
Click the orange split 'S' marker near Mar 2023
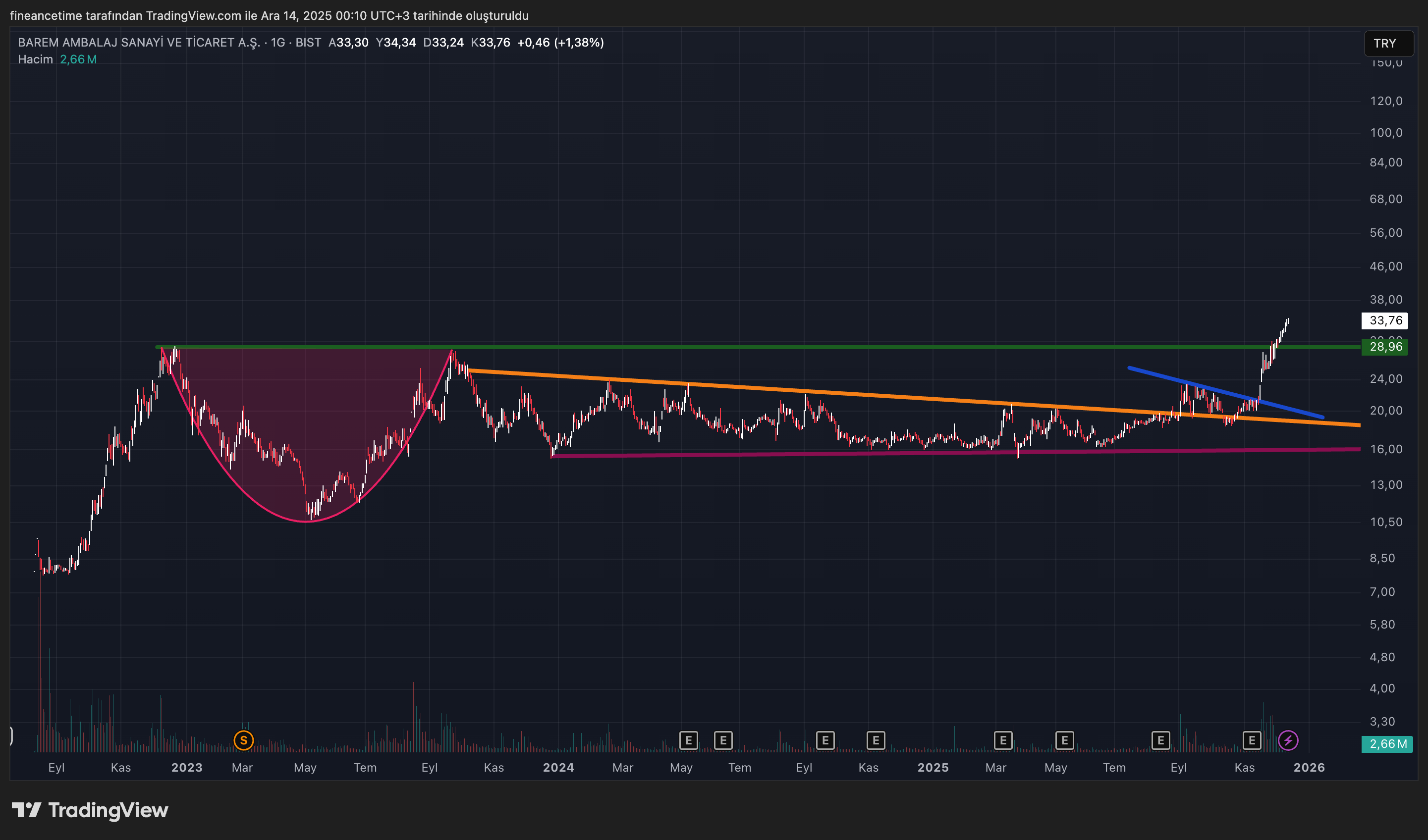tap(244, 740)
